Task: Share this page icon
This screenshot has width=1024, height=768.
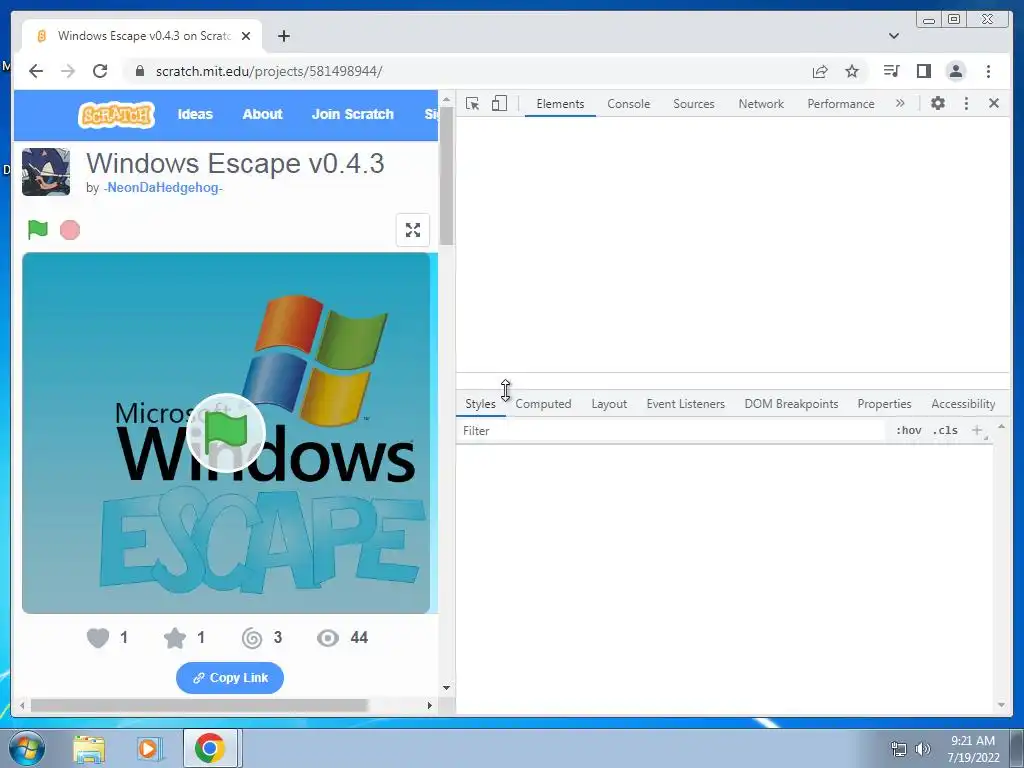Action: tap(820, 71)
